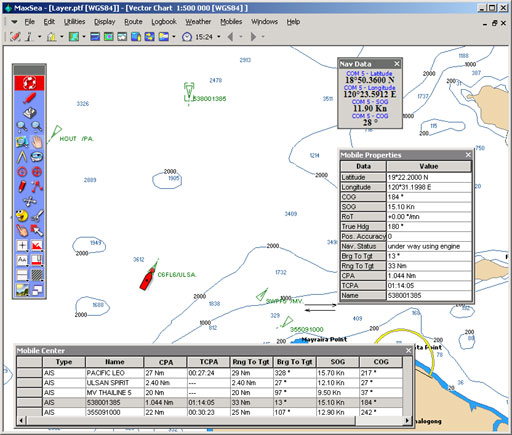This screenshot has width=512, height=435.
Task: Open the clock time 15:24 control
Action: 197,37
